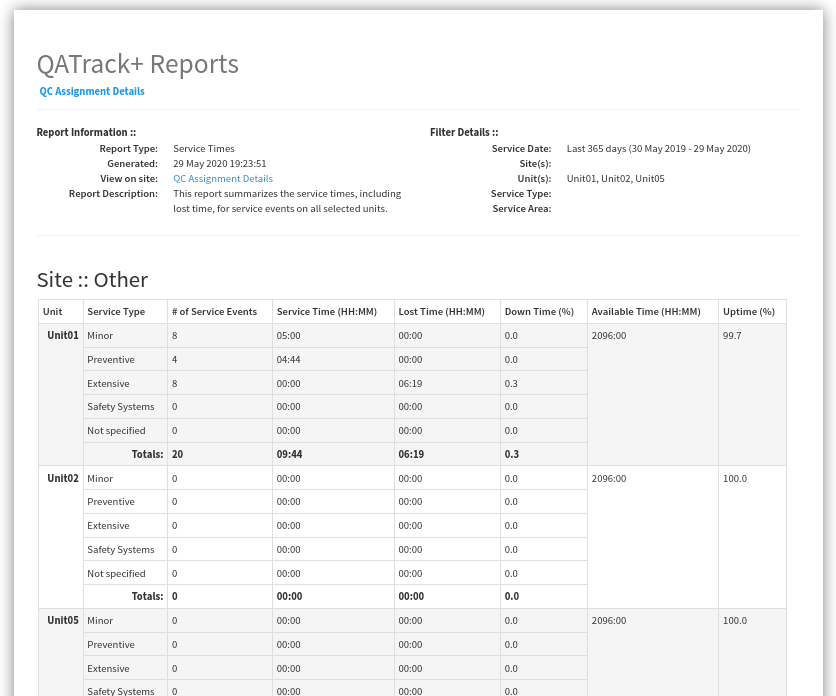The image size is (836, 696).
Task: Click the 05:00 service time in Unit01 Minor row
Action: [288, 336]
